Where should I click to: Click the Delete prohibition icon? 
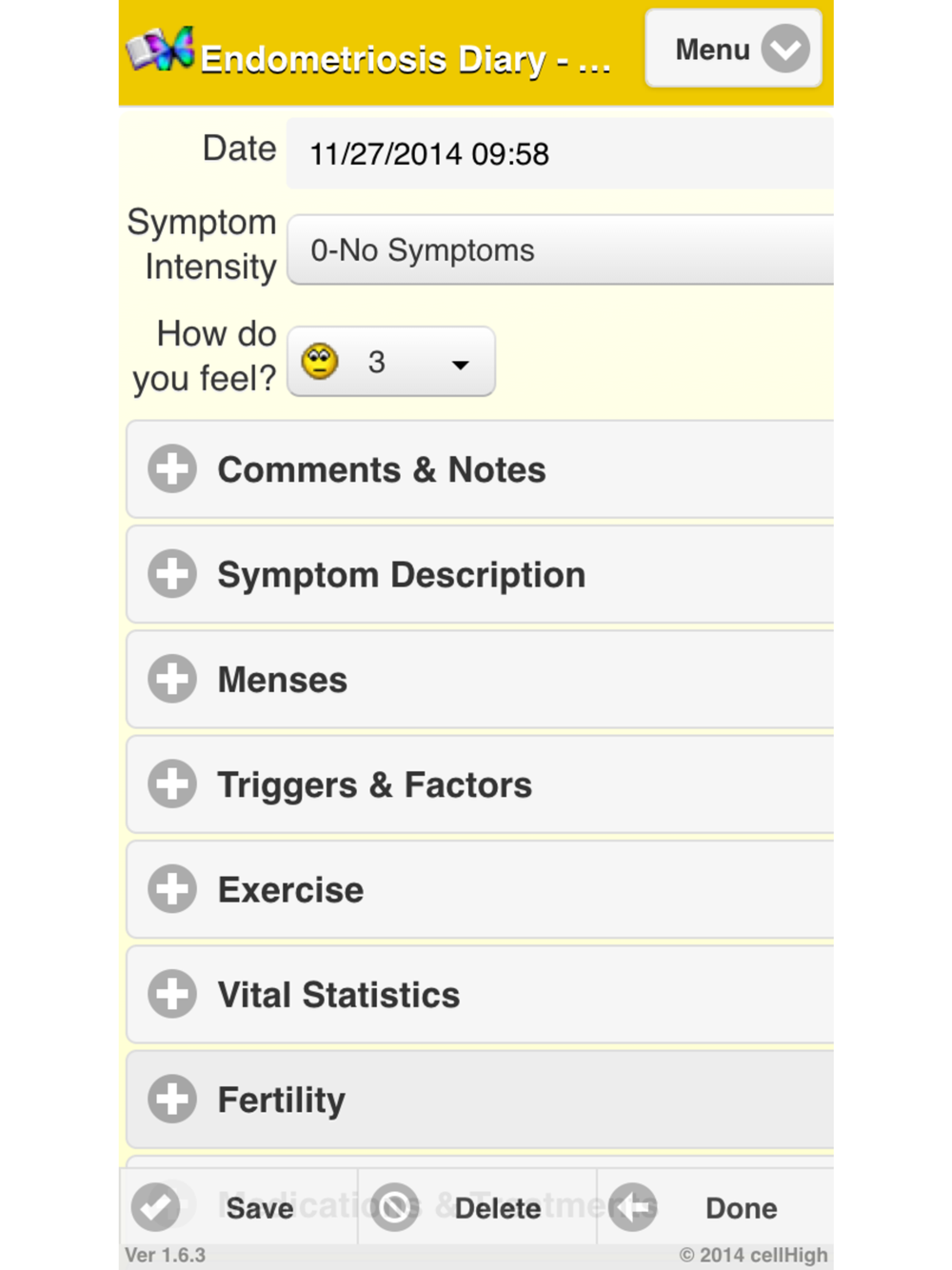pyautogui.click(x=394, y=1207)
